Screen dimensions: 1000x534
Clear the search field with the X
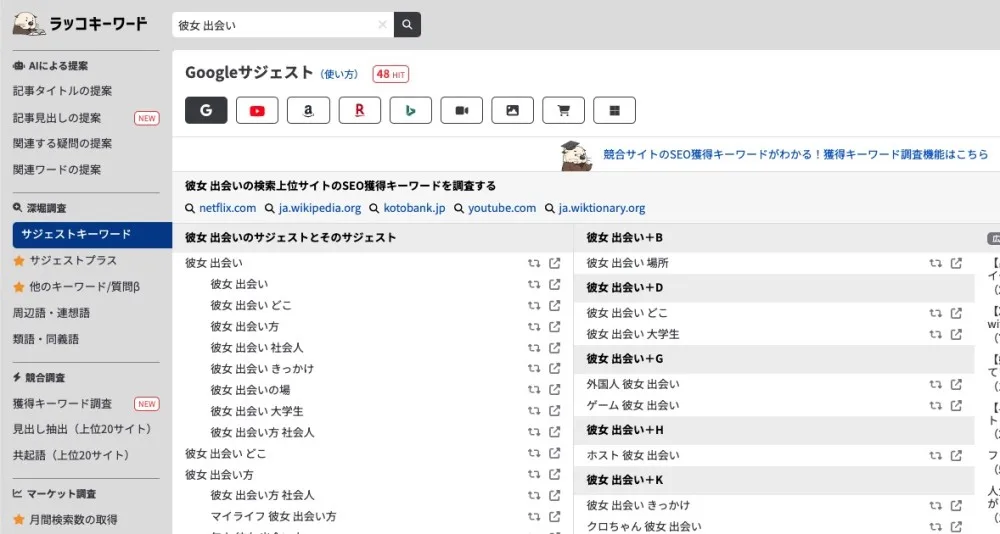click(382, 25)
